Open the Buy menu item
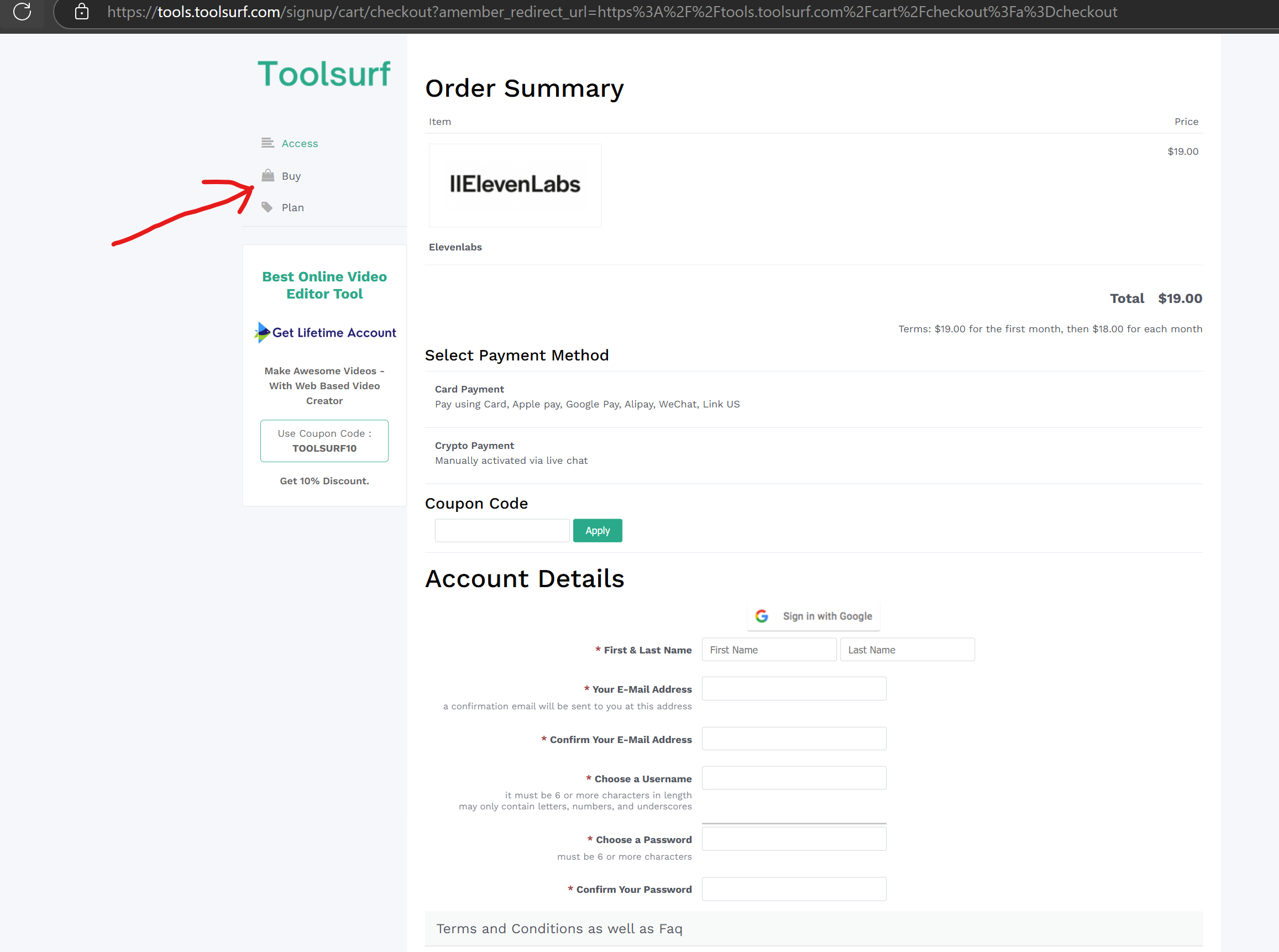The image size is (1279, 952). point(291,176)
